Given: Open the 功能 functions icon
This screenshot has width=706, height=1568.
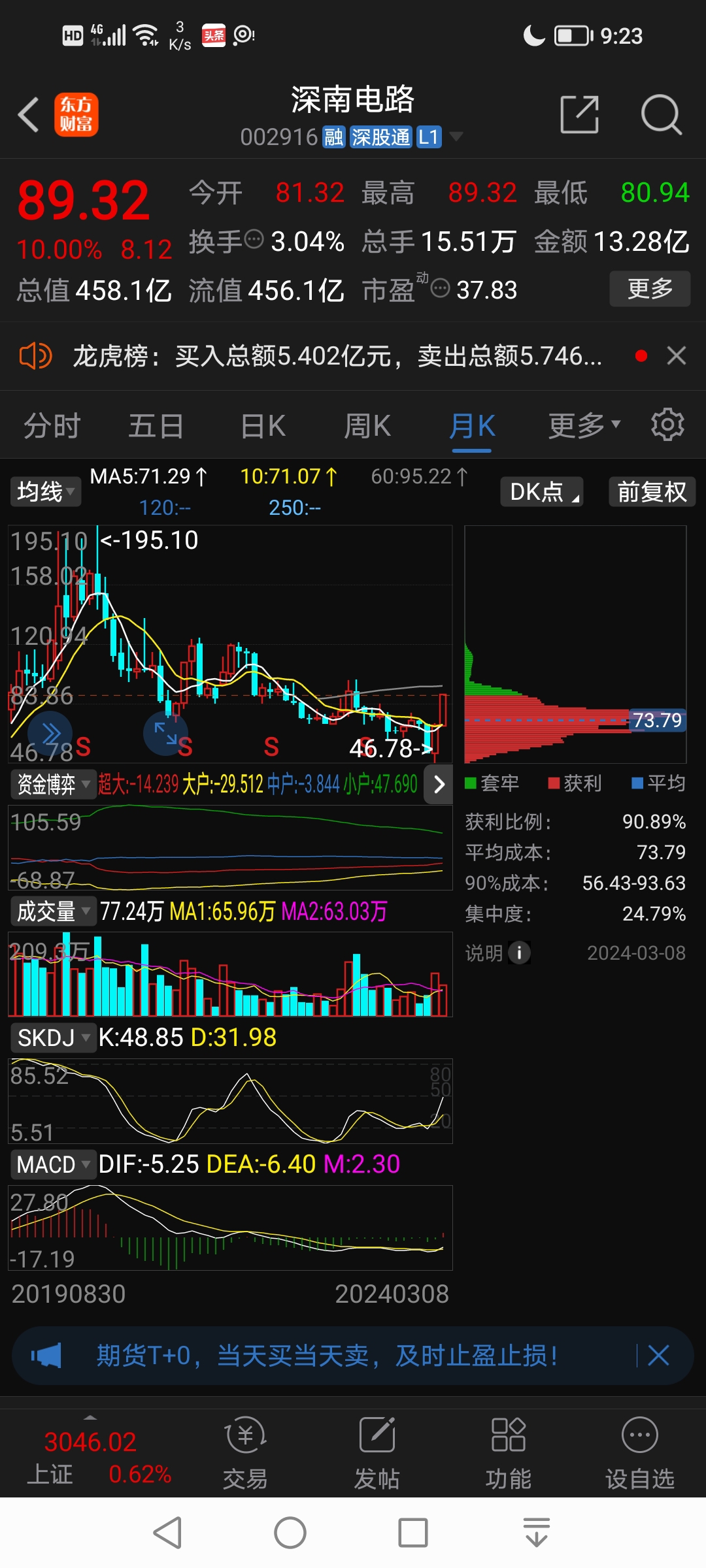Looking at the screenshot, I should pyautogui.click(x=508, y=1454).
